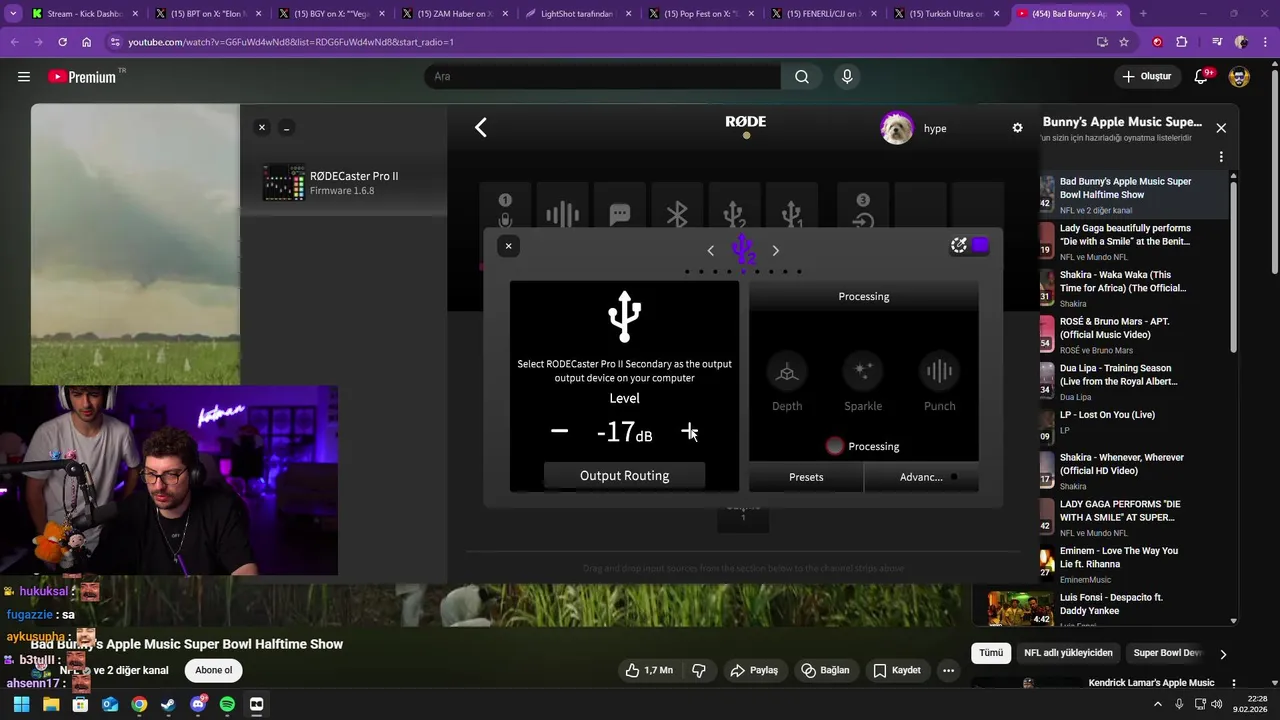Open Output Routing

point(624,475)
